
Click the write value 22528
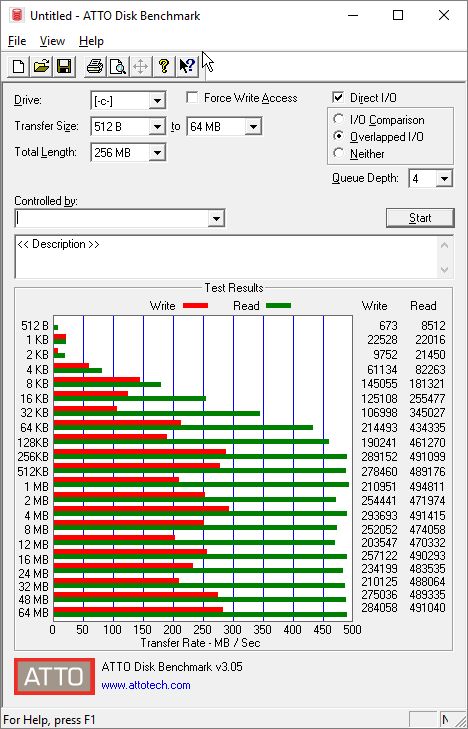(382, 340)
